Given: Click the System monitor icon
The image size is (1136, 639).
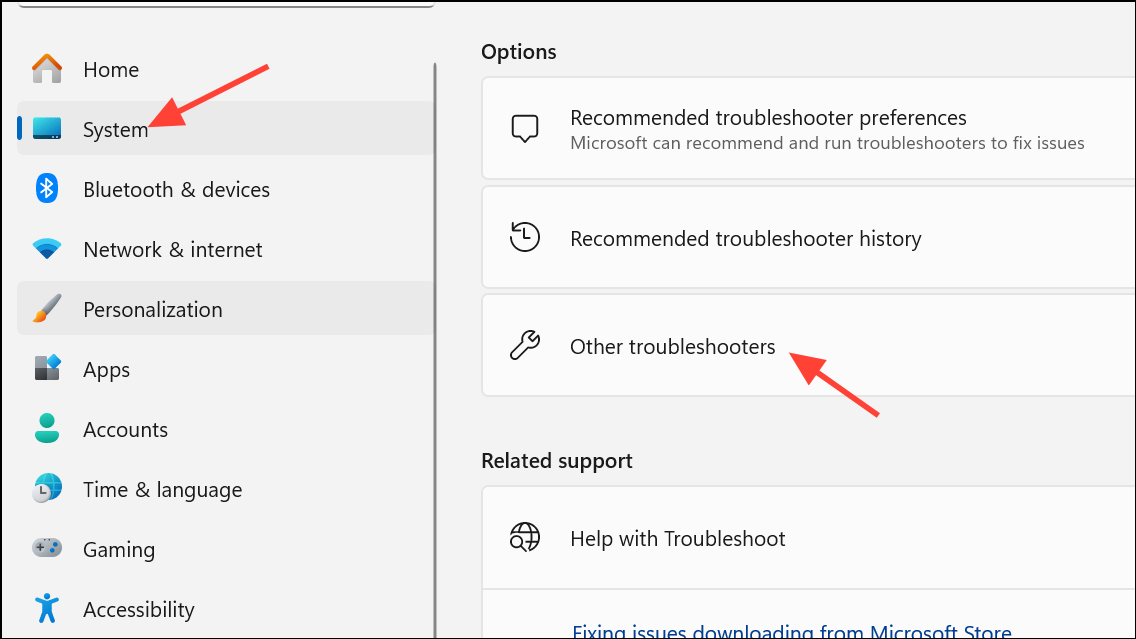Looking at the screenshot, I should [47, 129].
